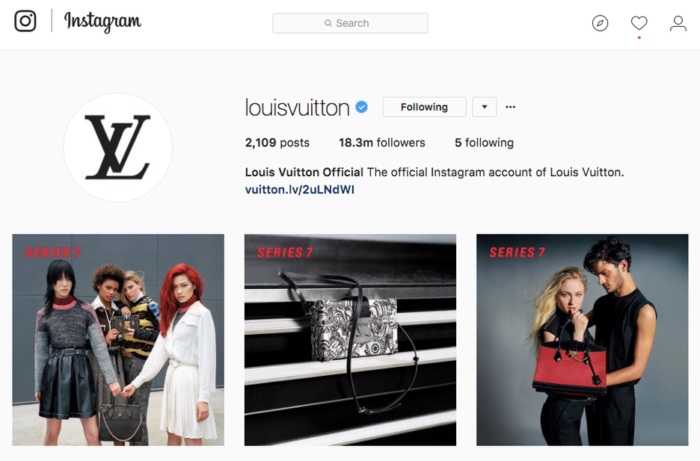This screenshot has width=700, height=461.
Task: Open the activity heart icon
Action: (639, 23)
